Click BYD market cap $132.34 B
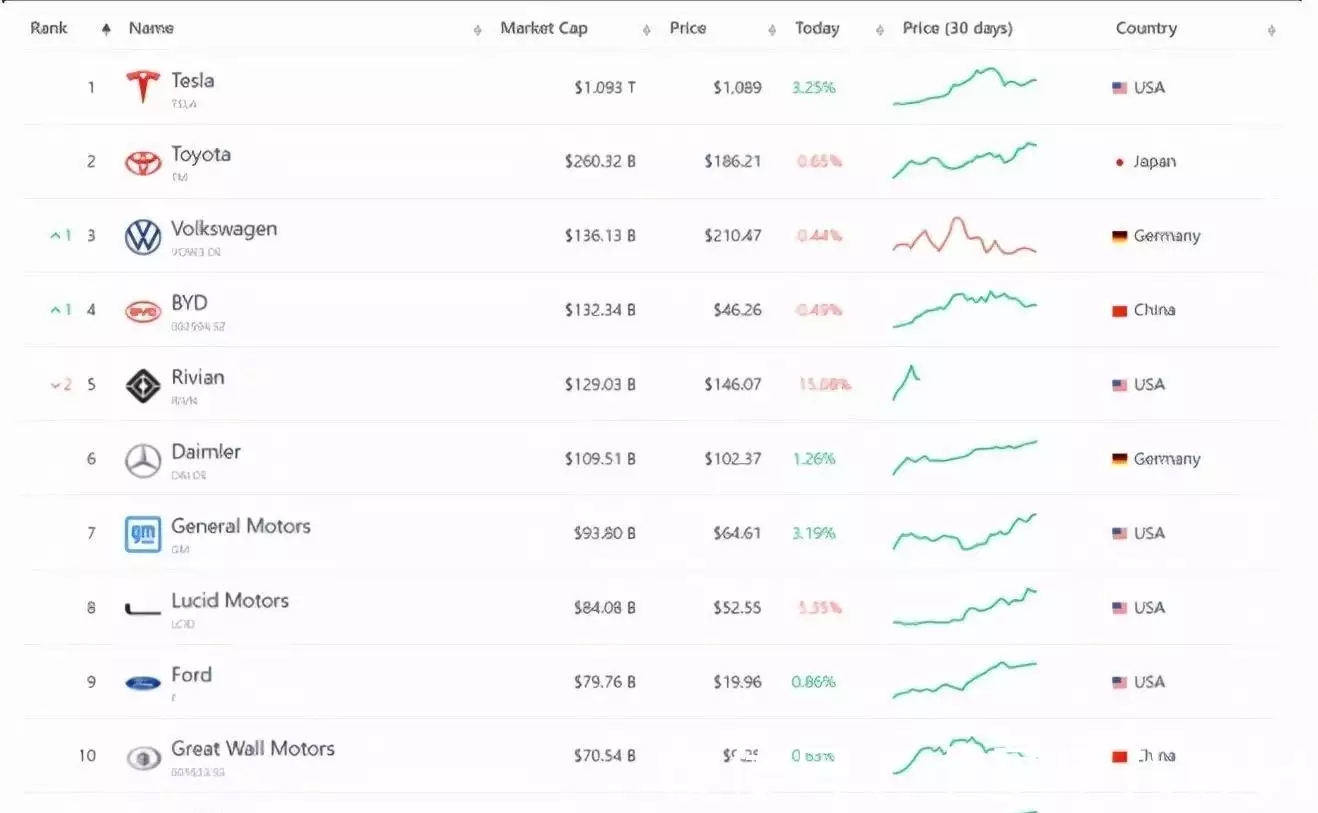Image resolution: width=1318 pixels, height=813 pixels. [x=600, y=310]
